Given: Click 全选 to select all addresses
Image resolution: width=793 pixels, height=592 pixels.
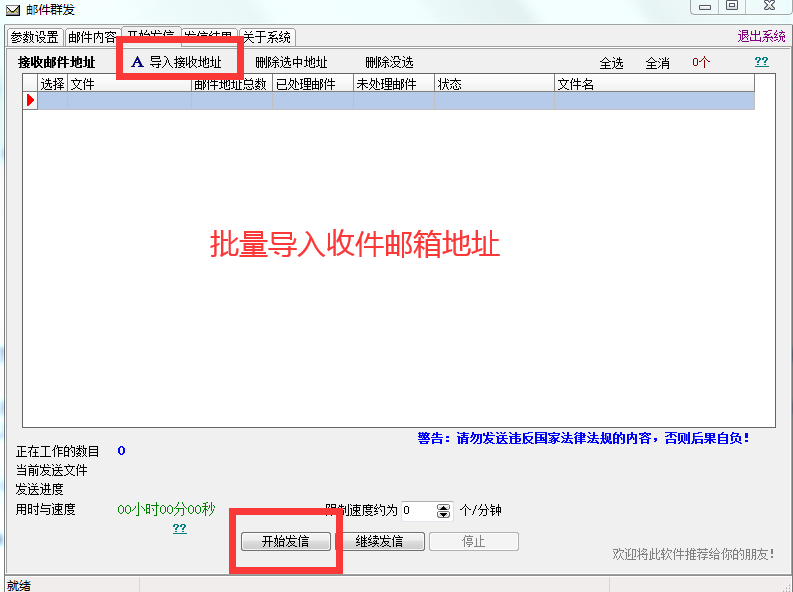Looking at the screenshot, I should (x=611, y=63).
